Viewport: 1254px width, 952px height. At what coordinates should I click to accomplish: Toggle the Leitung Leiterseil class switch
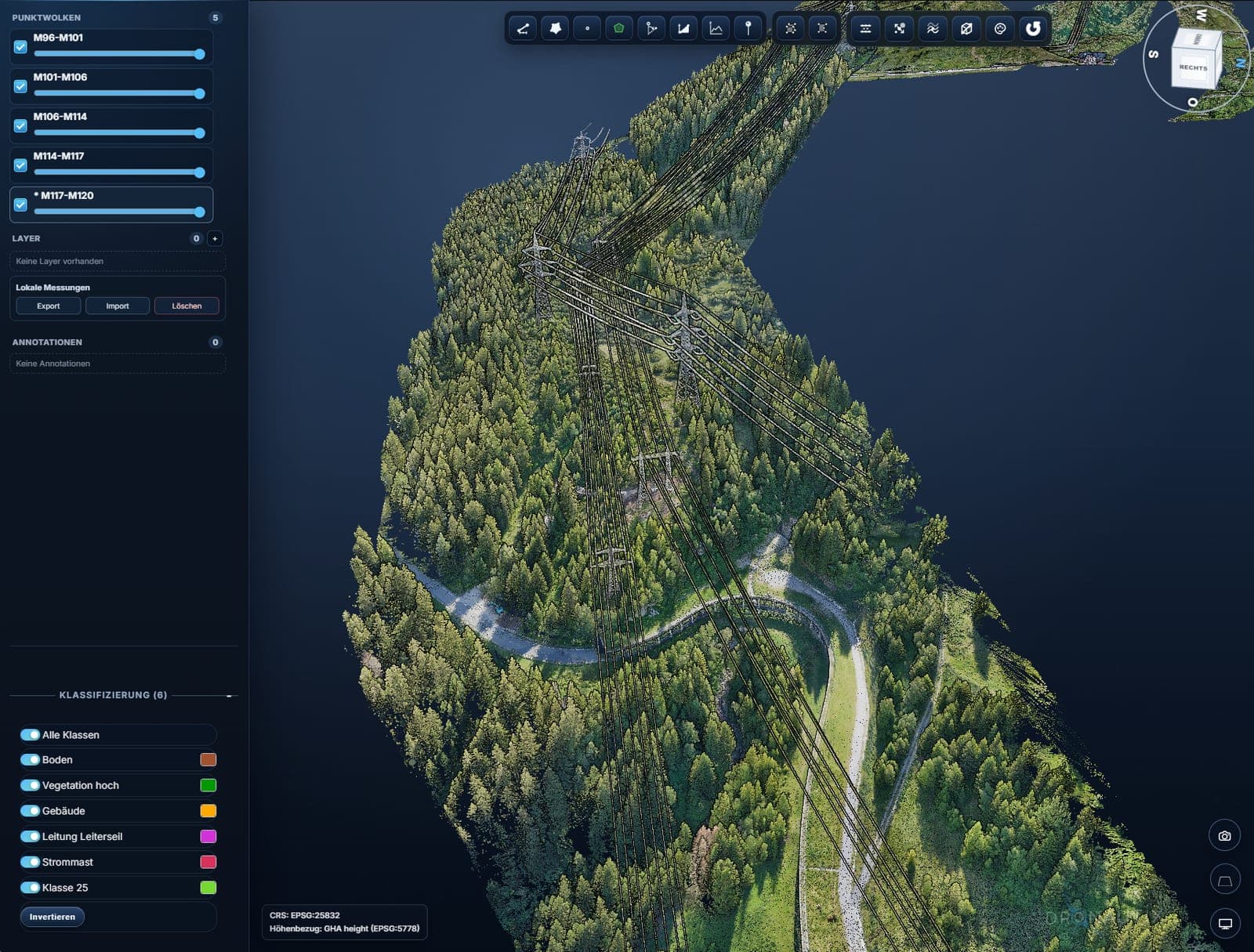30,837
